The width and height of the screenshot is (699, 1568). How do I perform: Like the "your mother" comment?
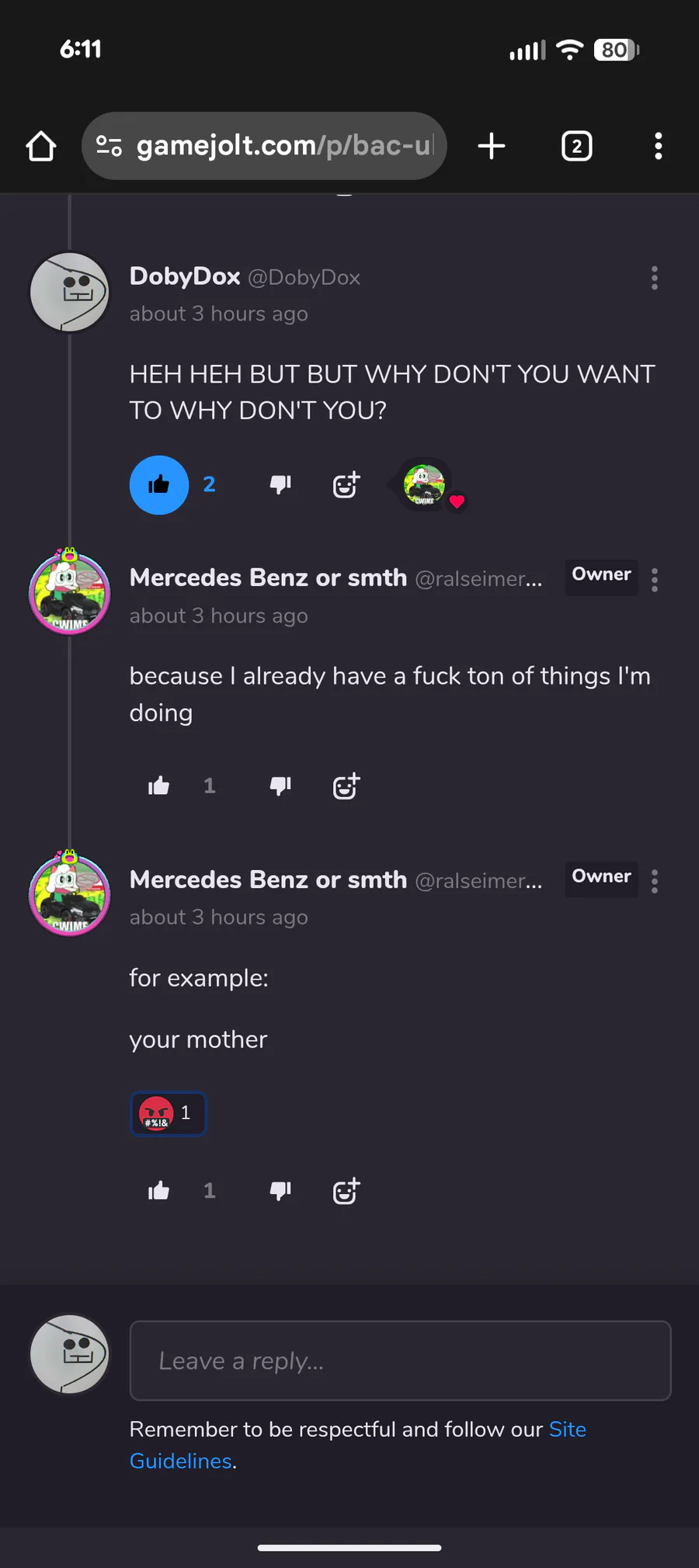pos(159,1191)
